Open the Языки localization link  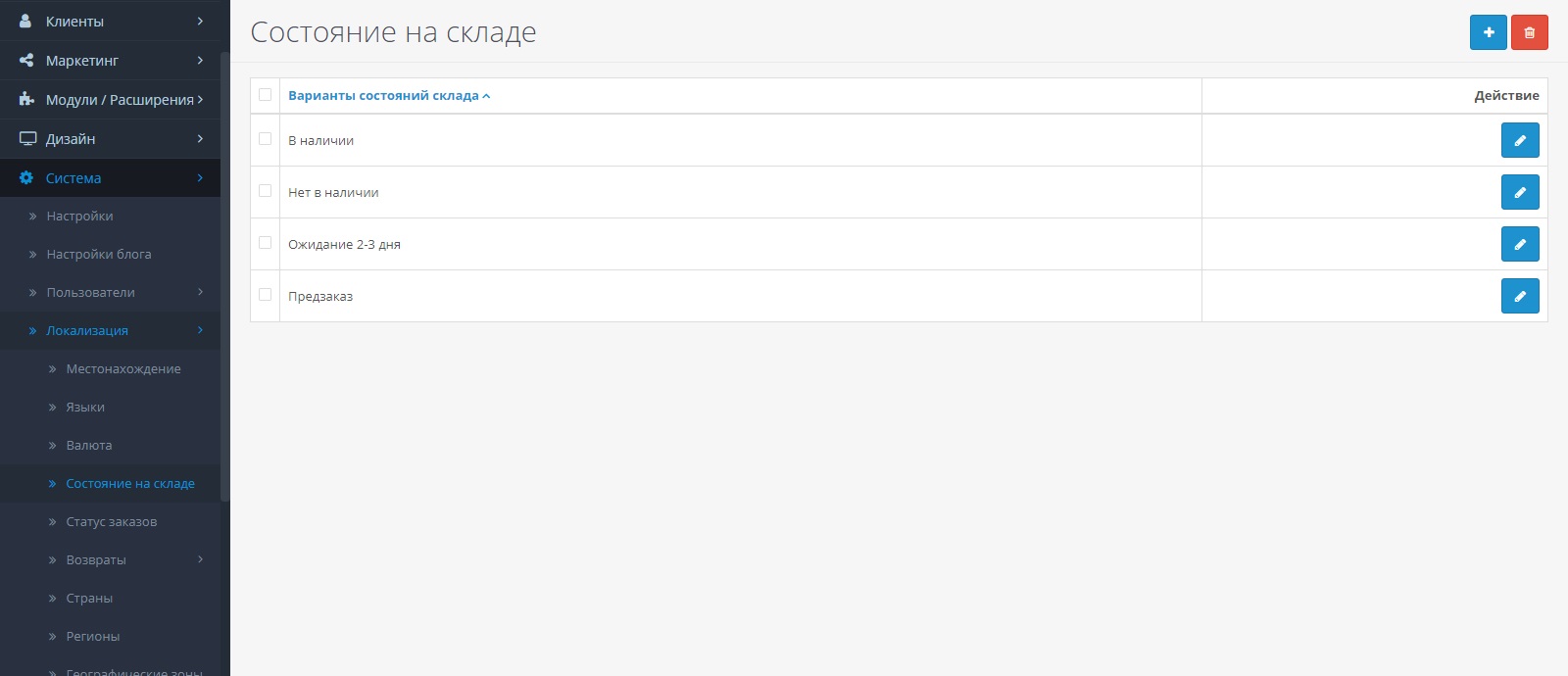pos(85,407)
